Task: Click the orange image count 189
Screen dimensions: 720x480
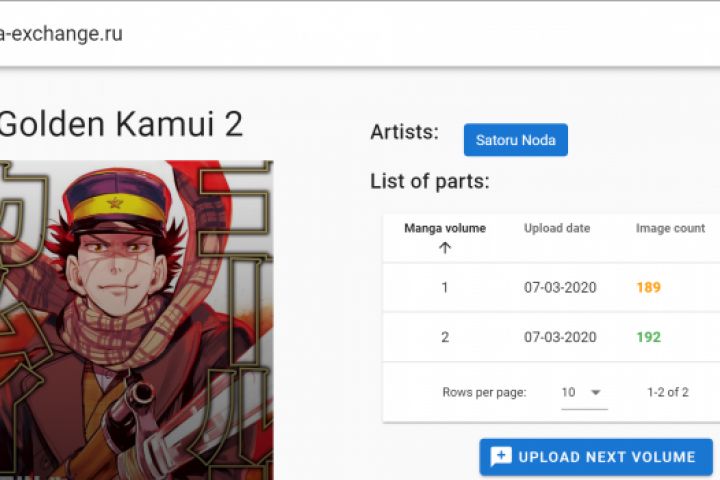Action: [648, 288]
